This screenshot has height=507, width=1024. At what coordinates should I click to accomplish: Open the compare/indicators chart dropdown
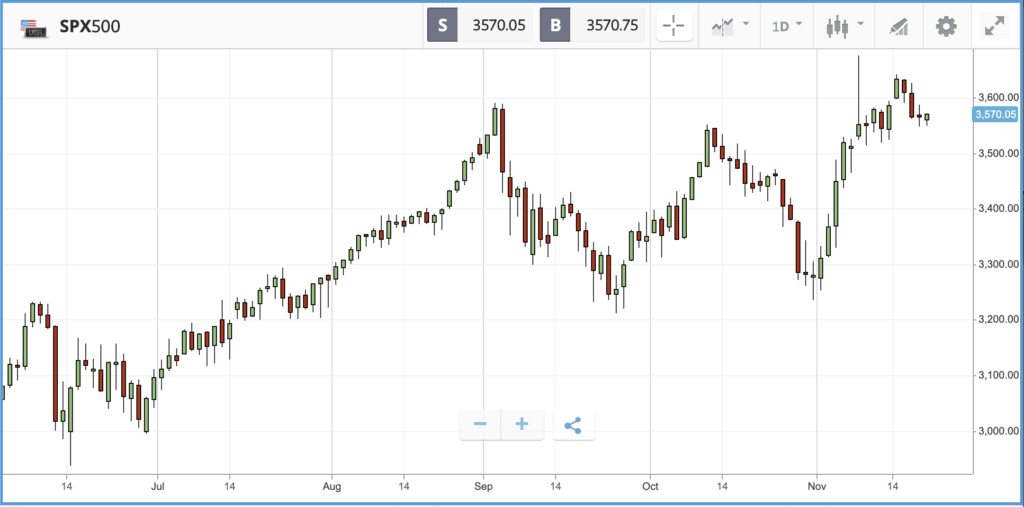(x=730, y=26)
